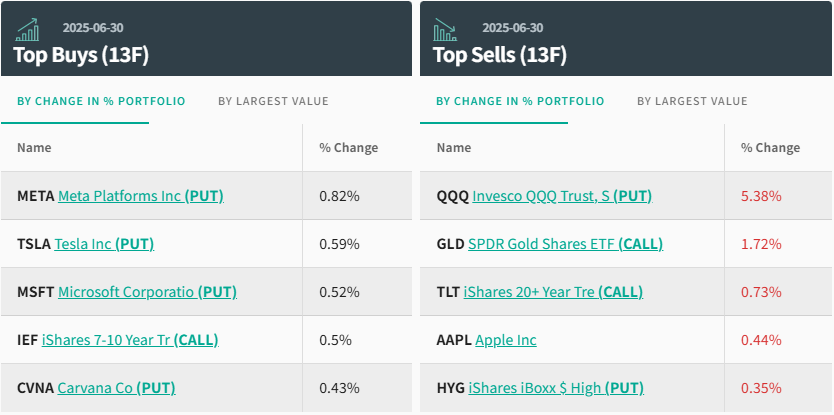Click the Top Buys '% Change' column header
834x415 pixels.
pyautogui.click(x=348, y=148)
